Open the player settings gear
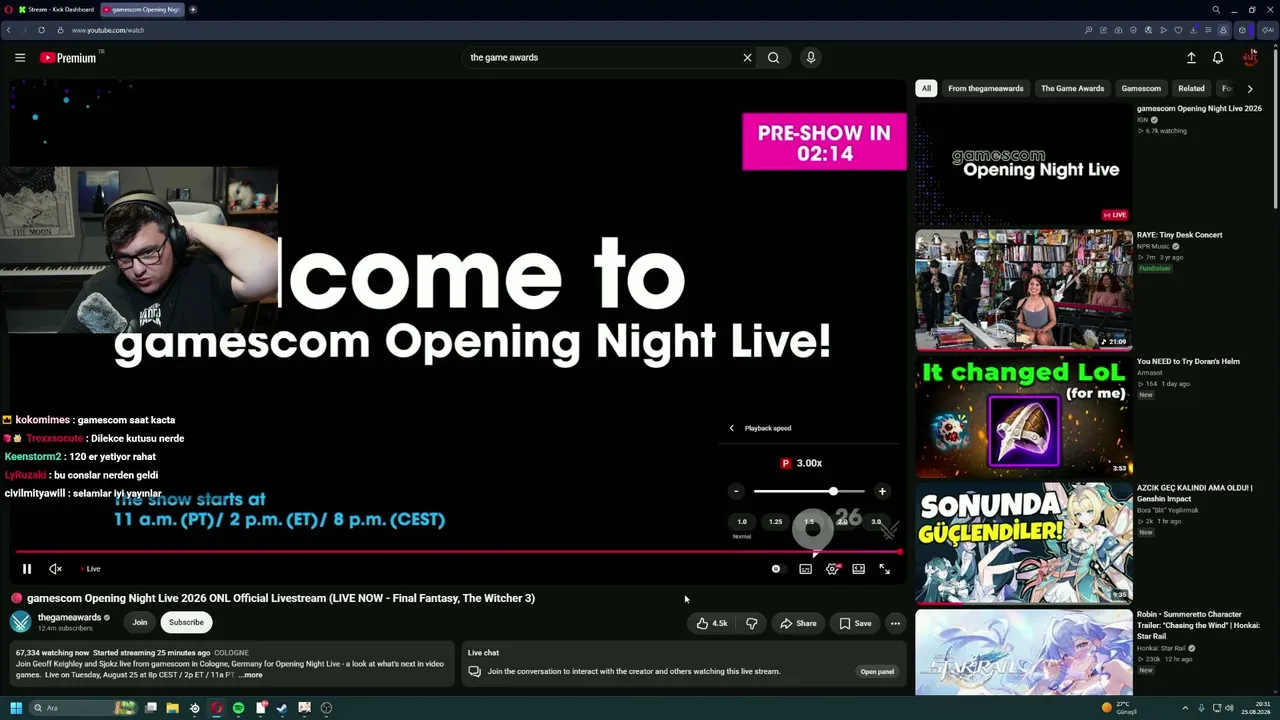 click(832, 569)
